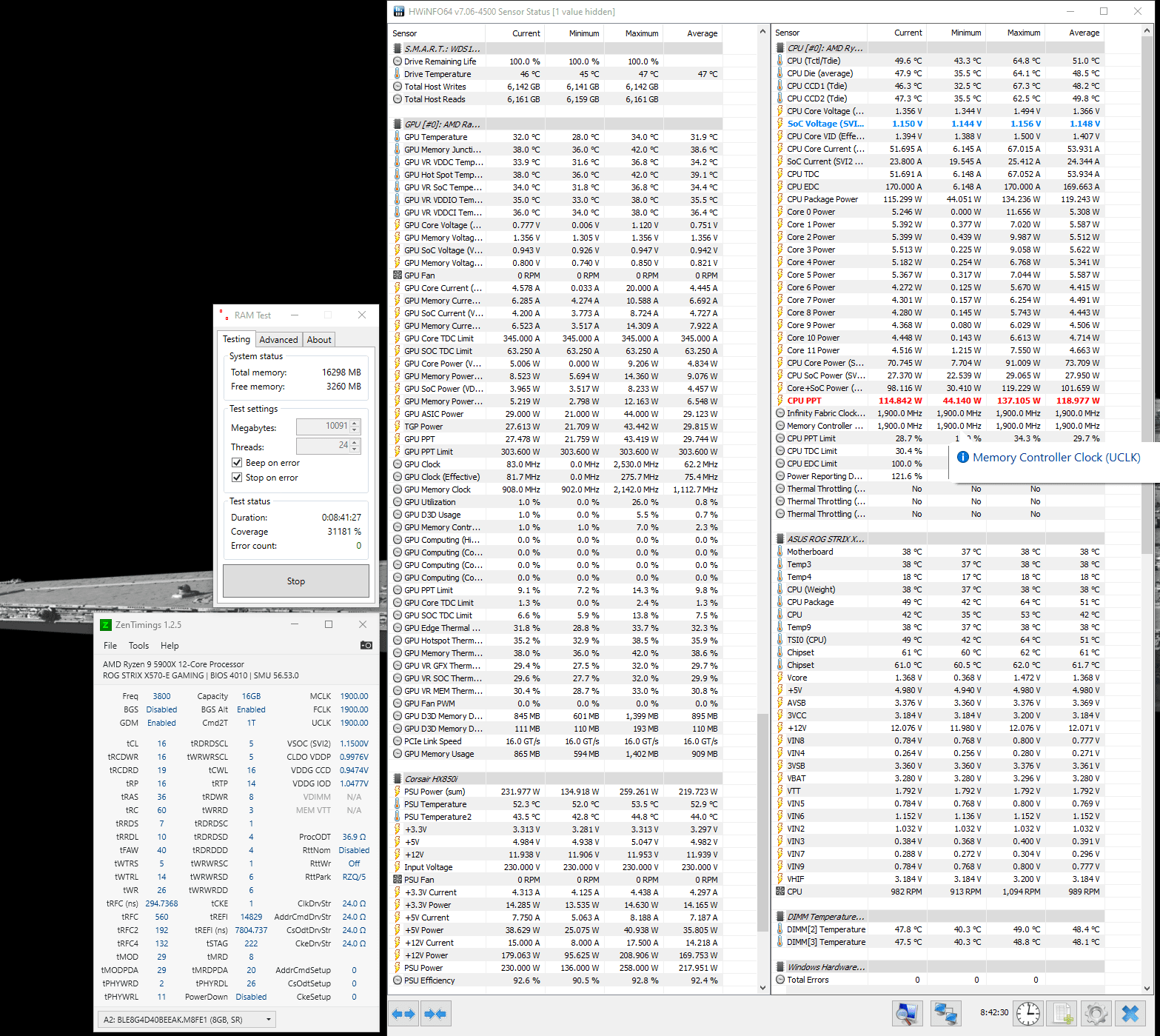Viewport: 1160px width, 1036px height.
Task: Decrease Threads with the down stepper
Action: coord(355,450)
